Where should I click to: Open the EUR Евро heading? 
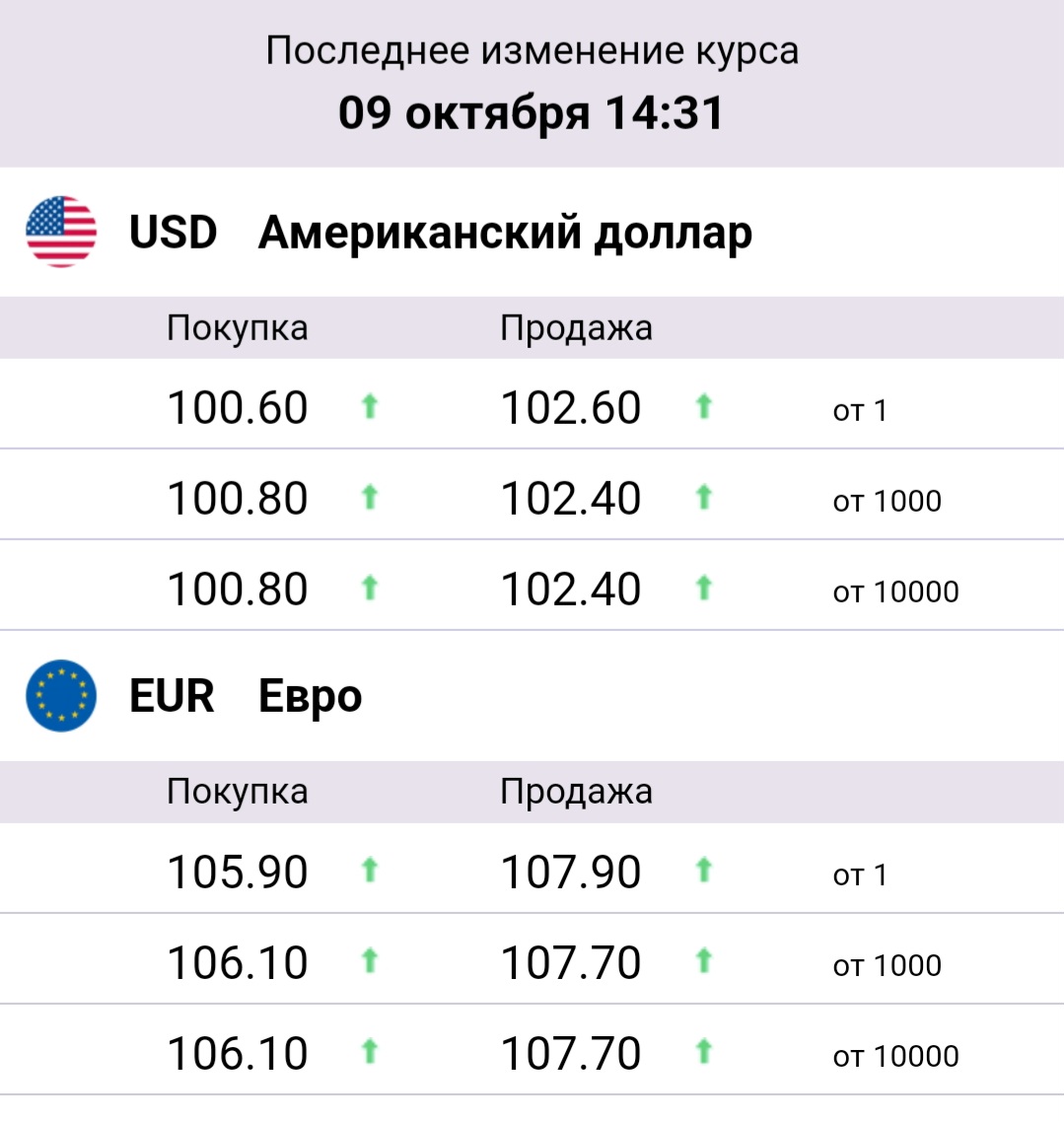tap(246, 696)
